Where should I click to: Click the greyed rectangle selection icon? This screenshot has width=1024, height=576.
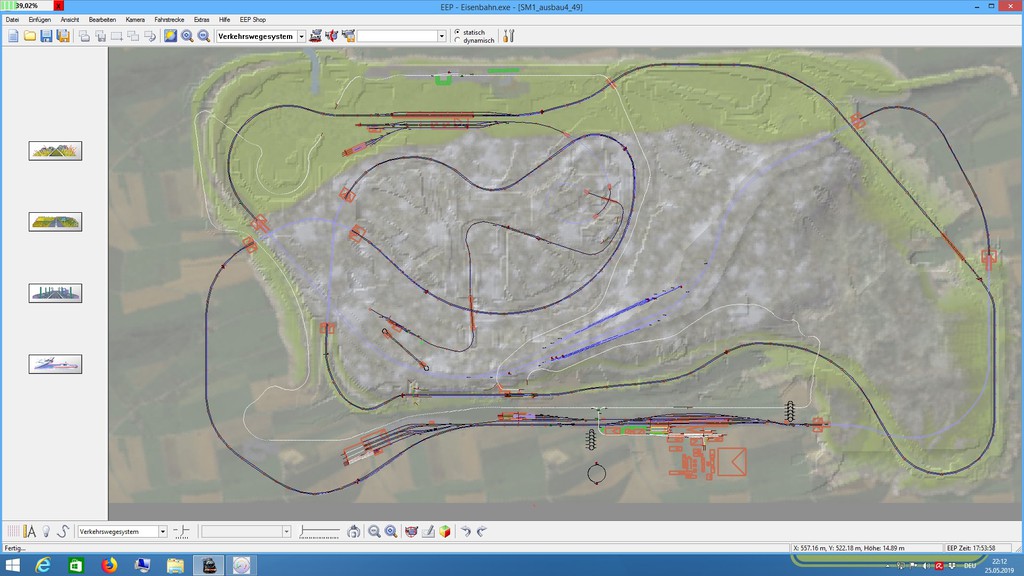click(117, 36)
